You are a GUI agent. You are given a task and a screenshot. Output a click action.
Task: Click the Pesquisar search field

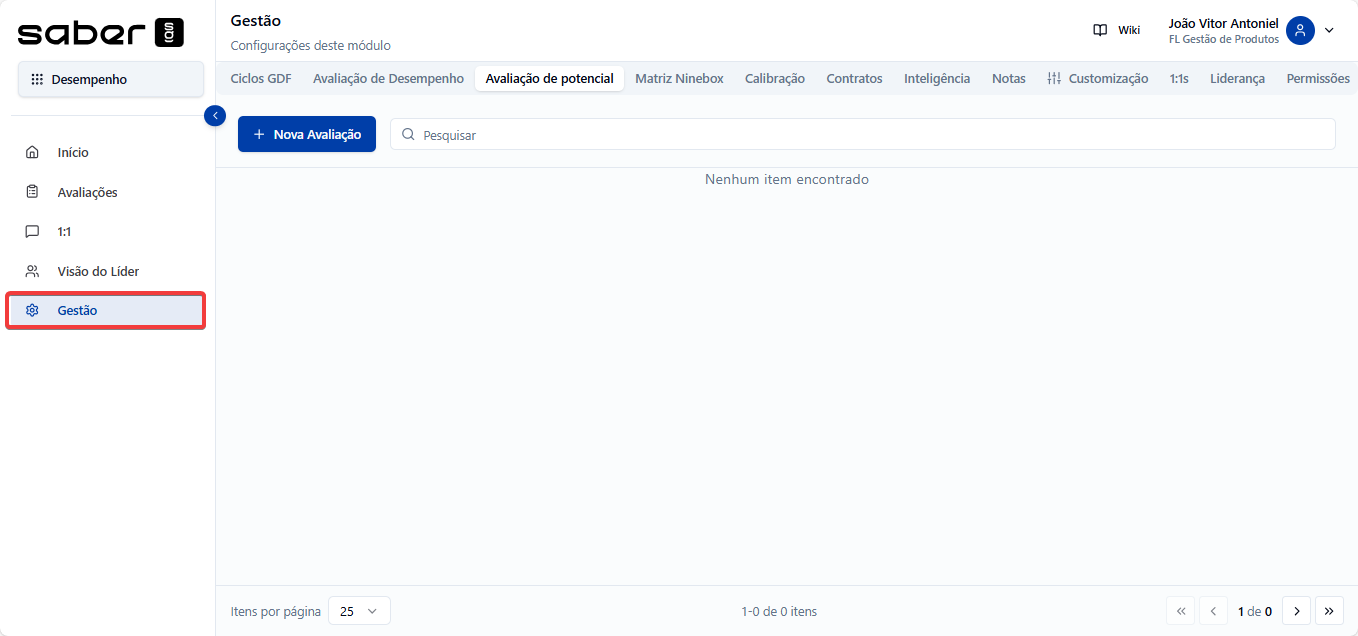point(860,135)
